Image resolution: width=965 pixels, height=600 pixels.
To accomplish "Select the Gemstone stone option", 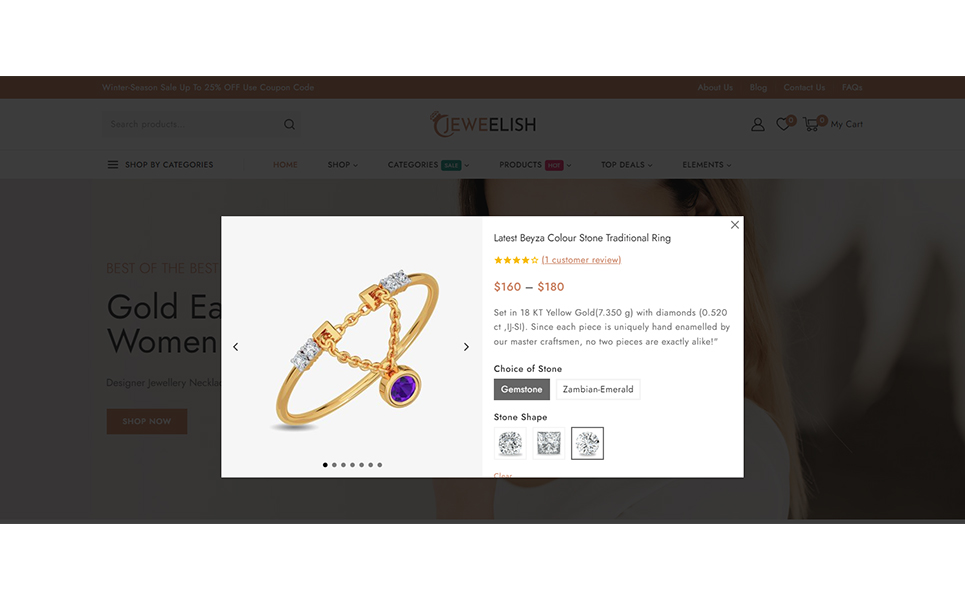I will point(521,390).
